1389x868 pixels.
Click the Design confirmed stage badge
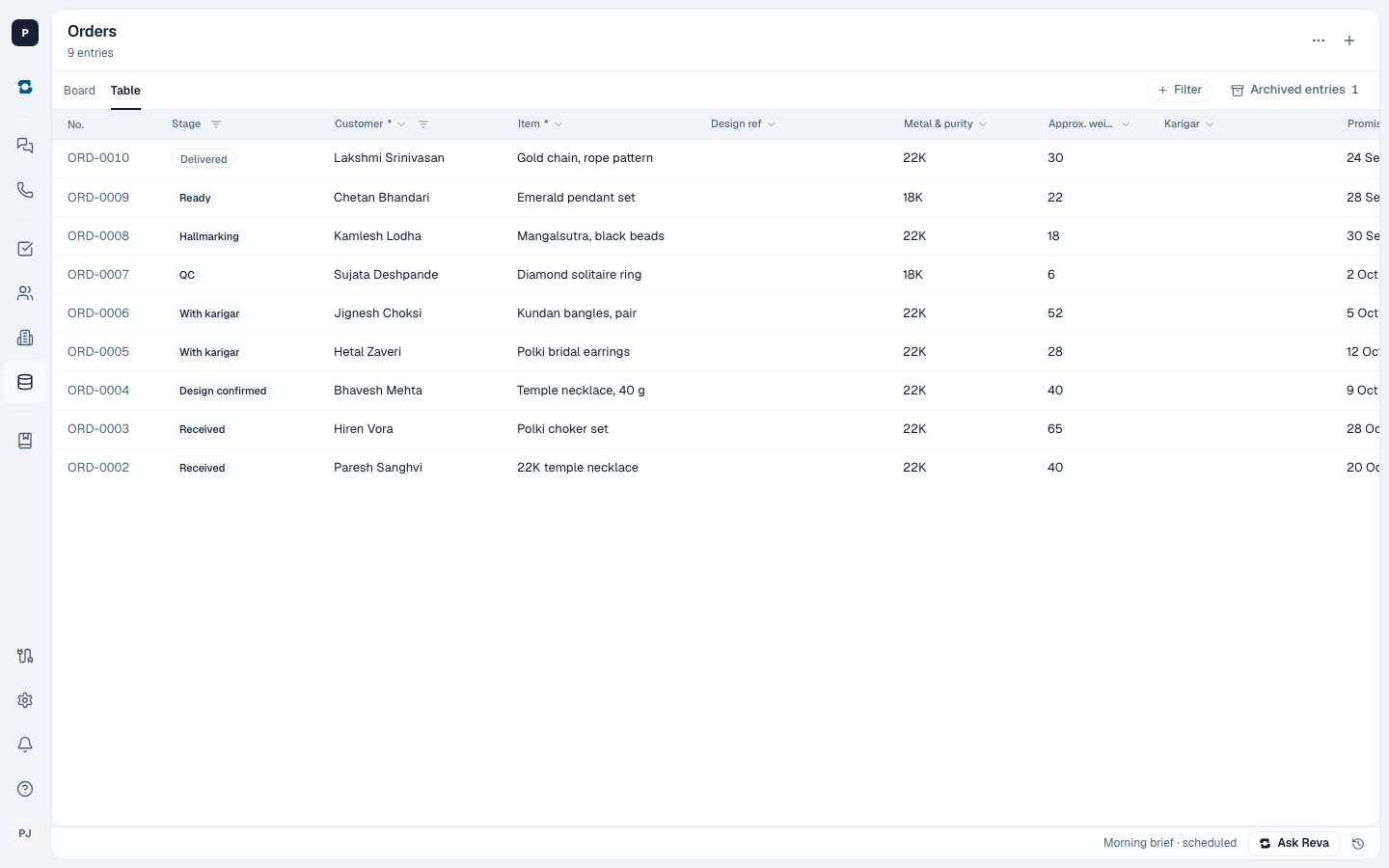(223, 391)
